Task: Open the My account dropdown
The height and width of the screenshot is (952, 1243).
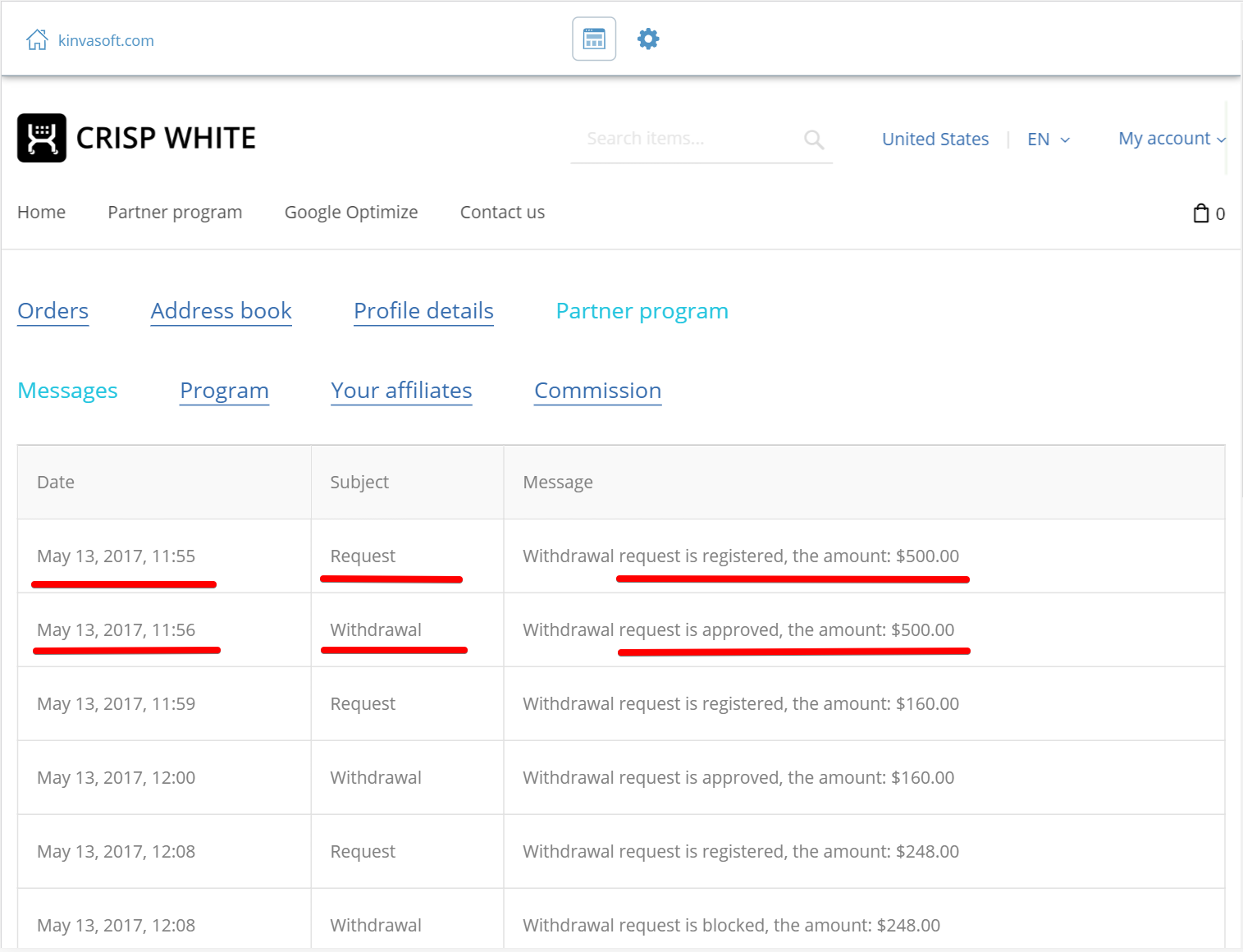Action: point(1171,139)
